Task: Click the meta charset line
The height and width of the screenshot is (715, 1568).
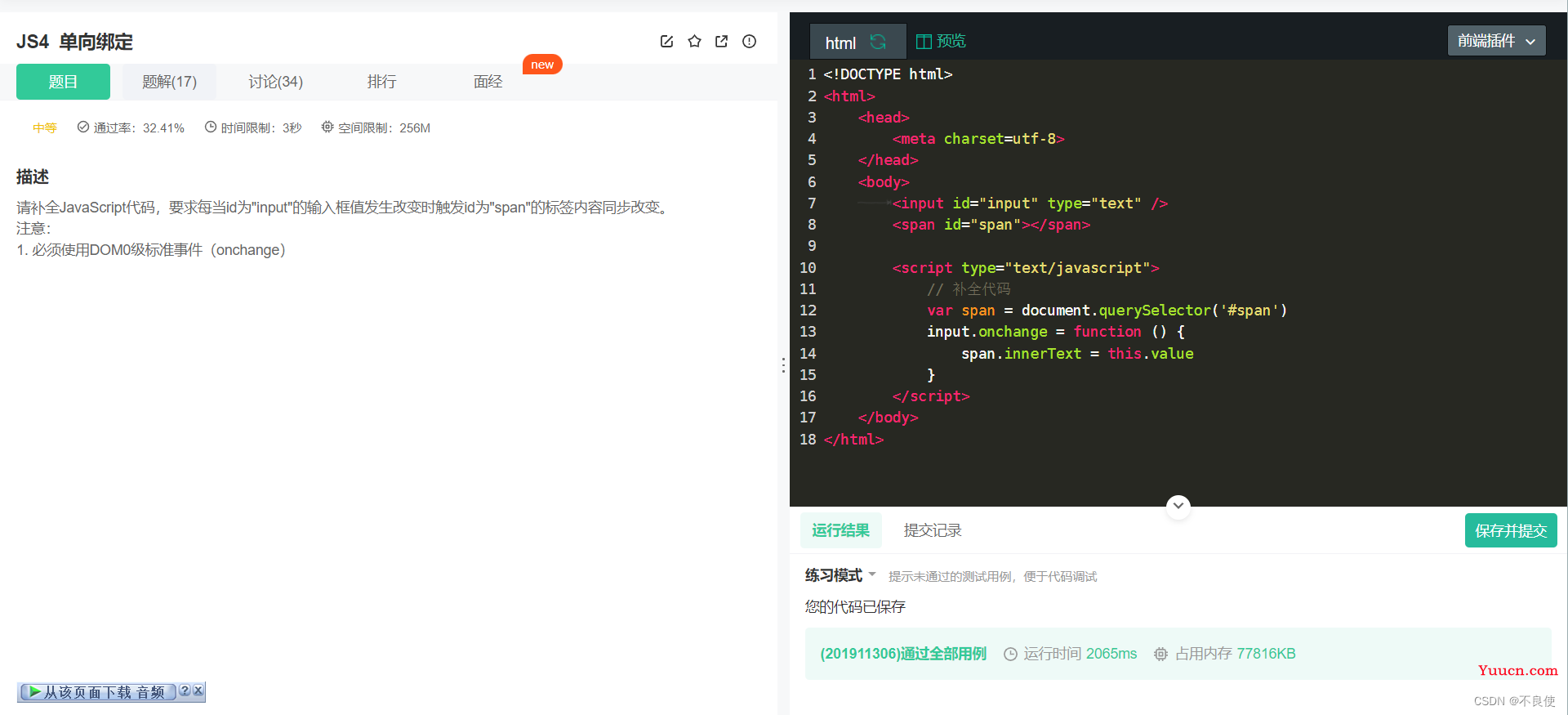Action: pos(978,139)
